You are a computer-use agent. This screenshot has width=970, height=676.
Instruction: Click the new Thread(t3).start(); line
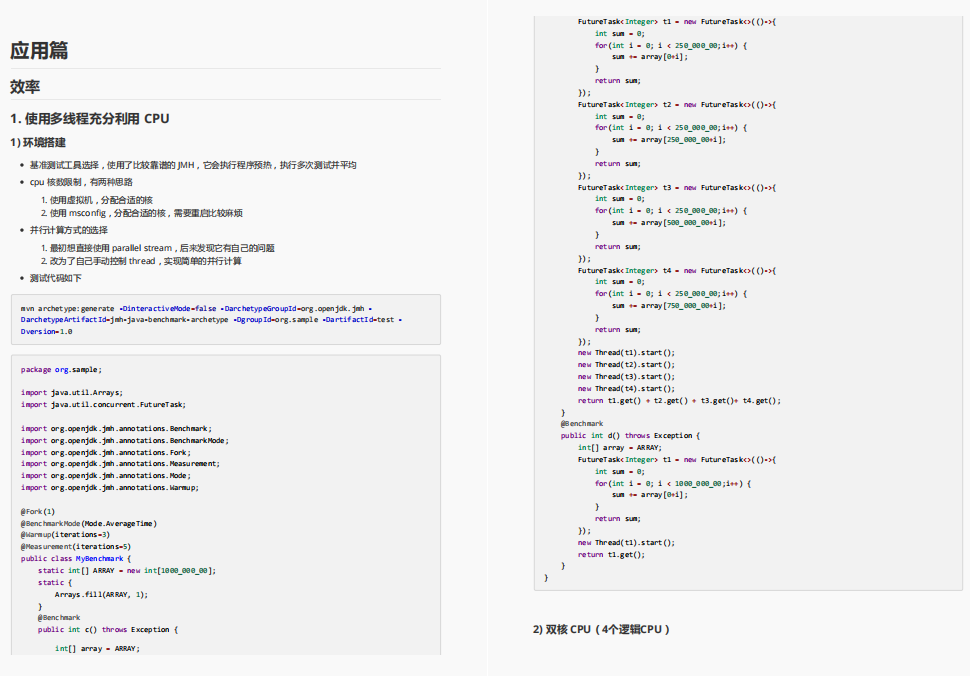(626, 377)
